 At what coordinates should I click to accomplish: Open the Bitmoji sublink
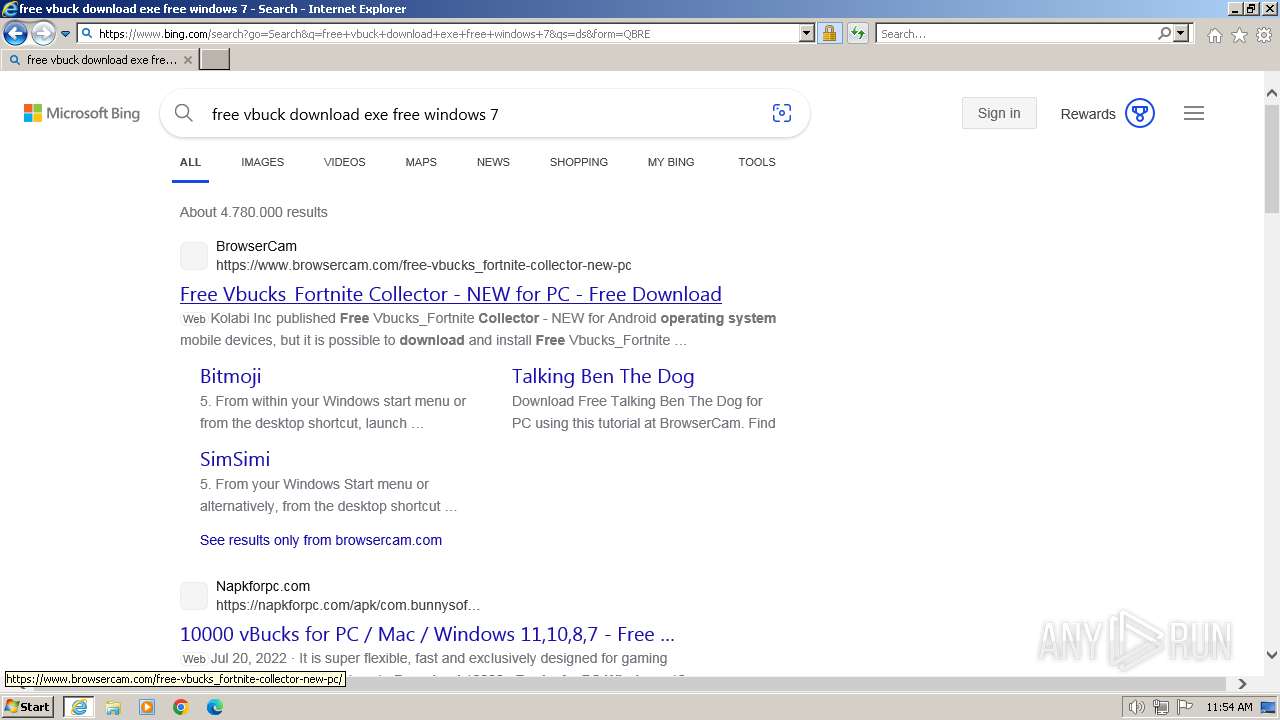tap(231, 376)
